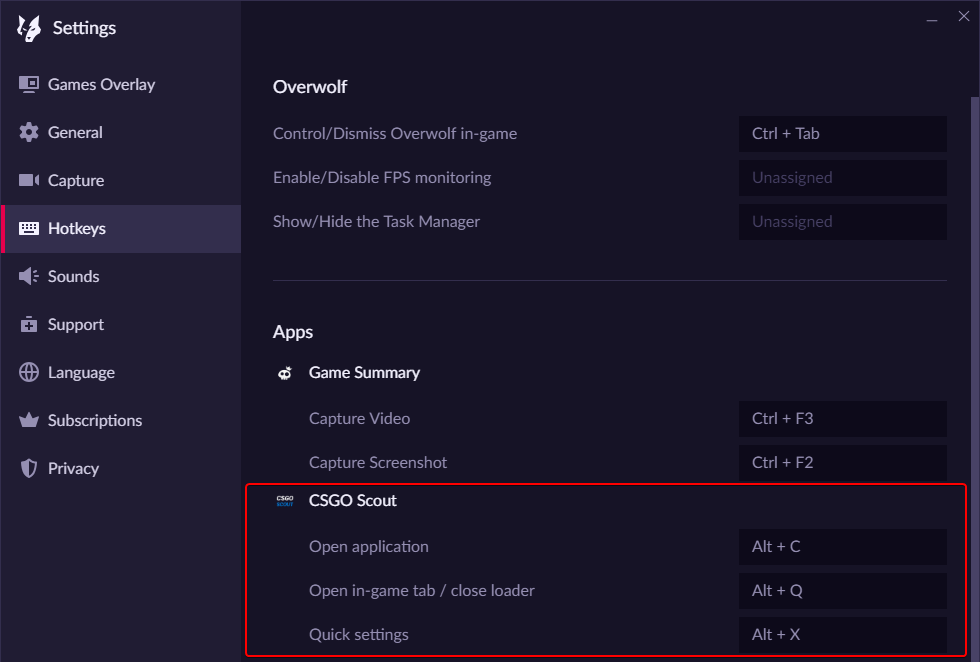980x662 pixels.
Task: Click the Open in-game tab / close loader label
Action: pyautogui.click(x=422, y=591)
